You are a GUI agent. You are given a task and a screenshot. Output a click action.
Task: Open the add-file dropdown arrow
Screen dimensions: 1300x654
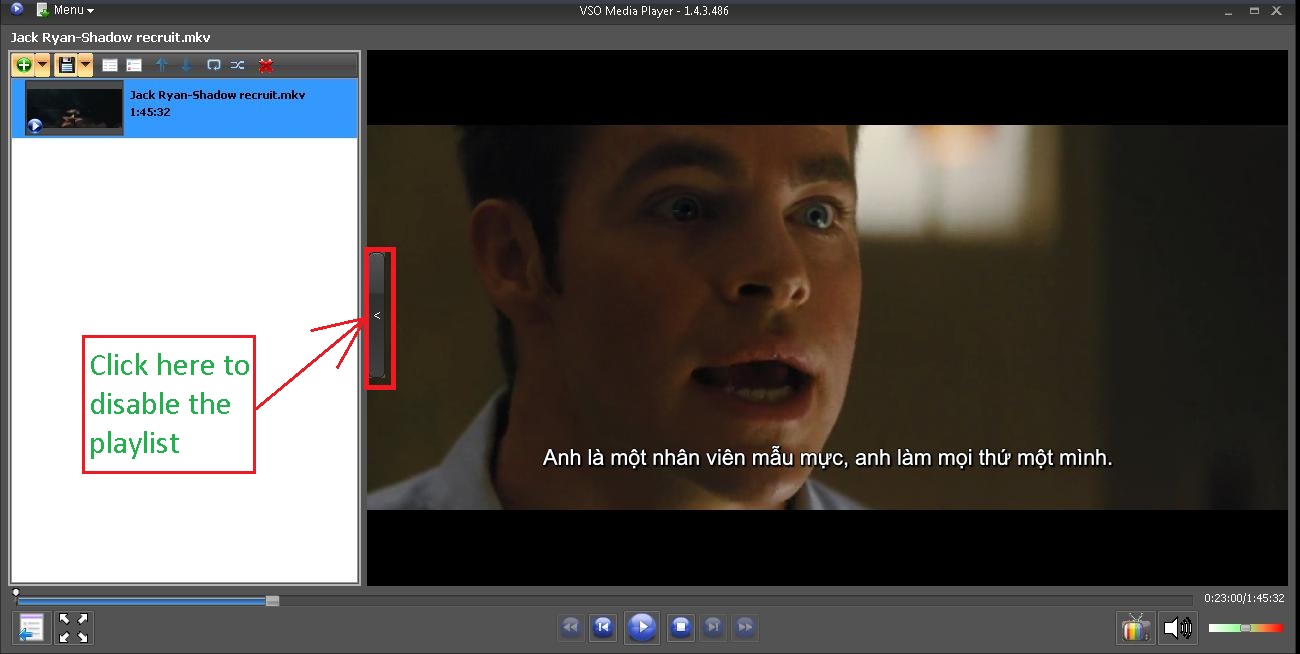(42, 65)
